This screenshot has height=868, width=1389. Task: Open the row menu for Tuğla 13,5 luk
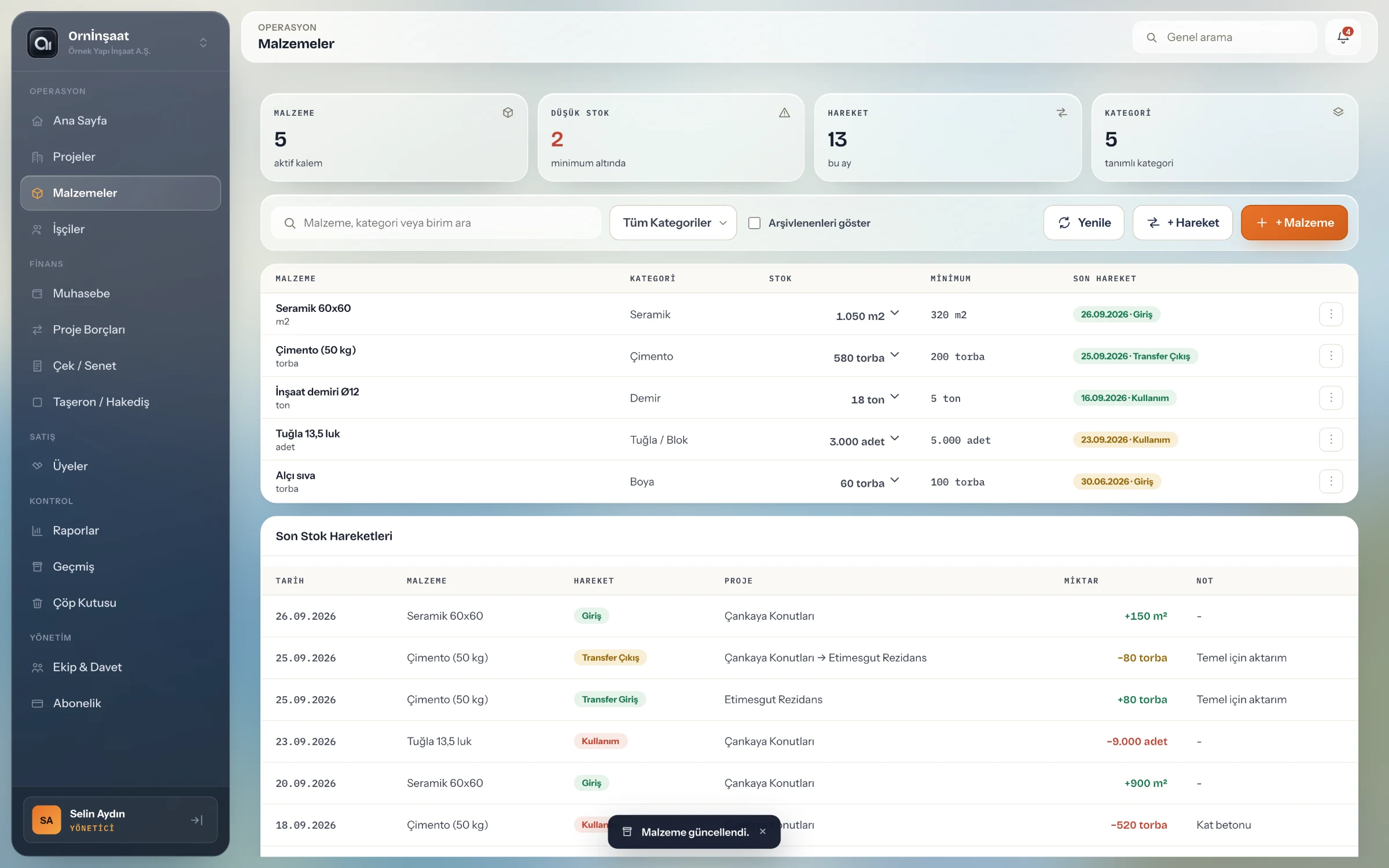click(1331, 440)
